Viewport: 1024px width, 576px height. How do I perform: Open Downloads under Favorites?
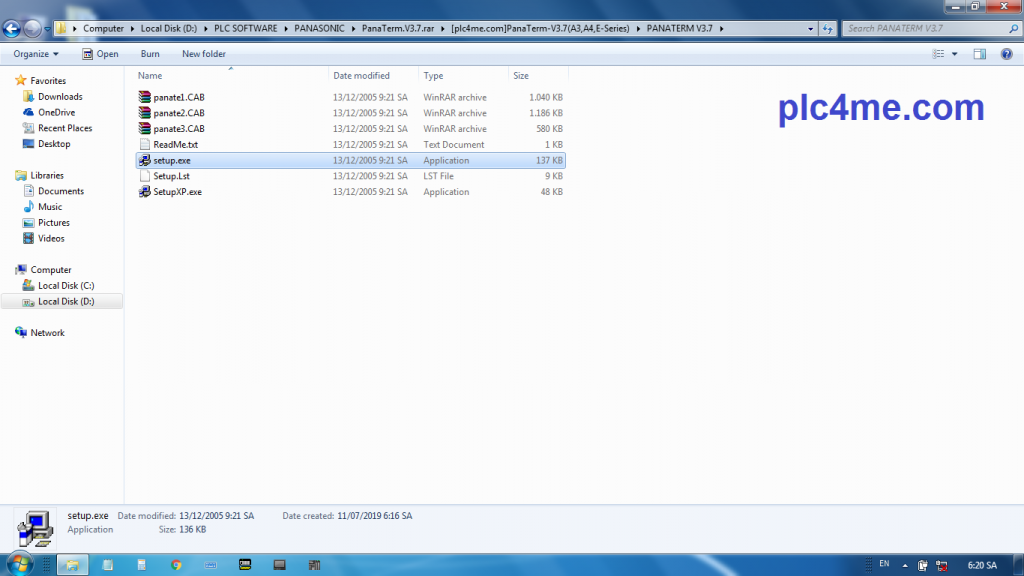coord(60,97)
